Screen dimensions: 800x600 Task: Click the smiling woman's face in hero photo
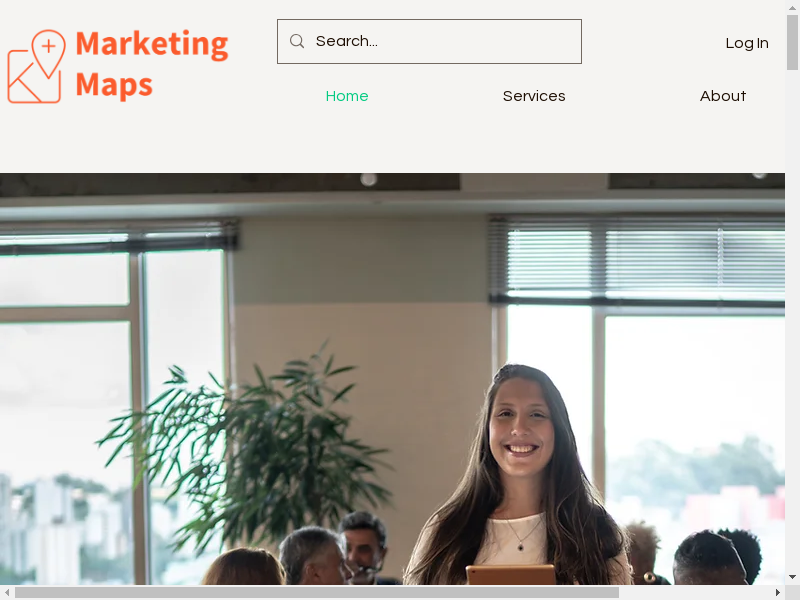521,424
